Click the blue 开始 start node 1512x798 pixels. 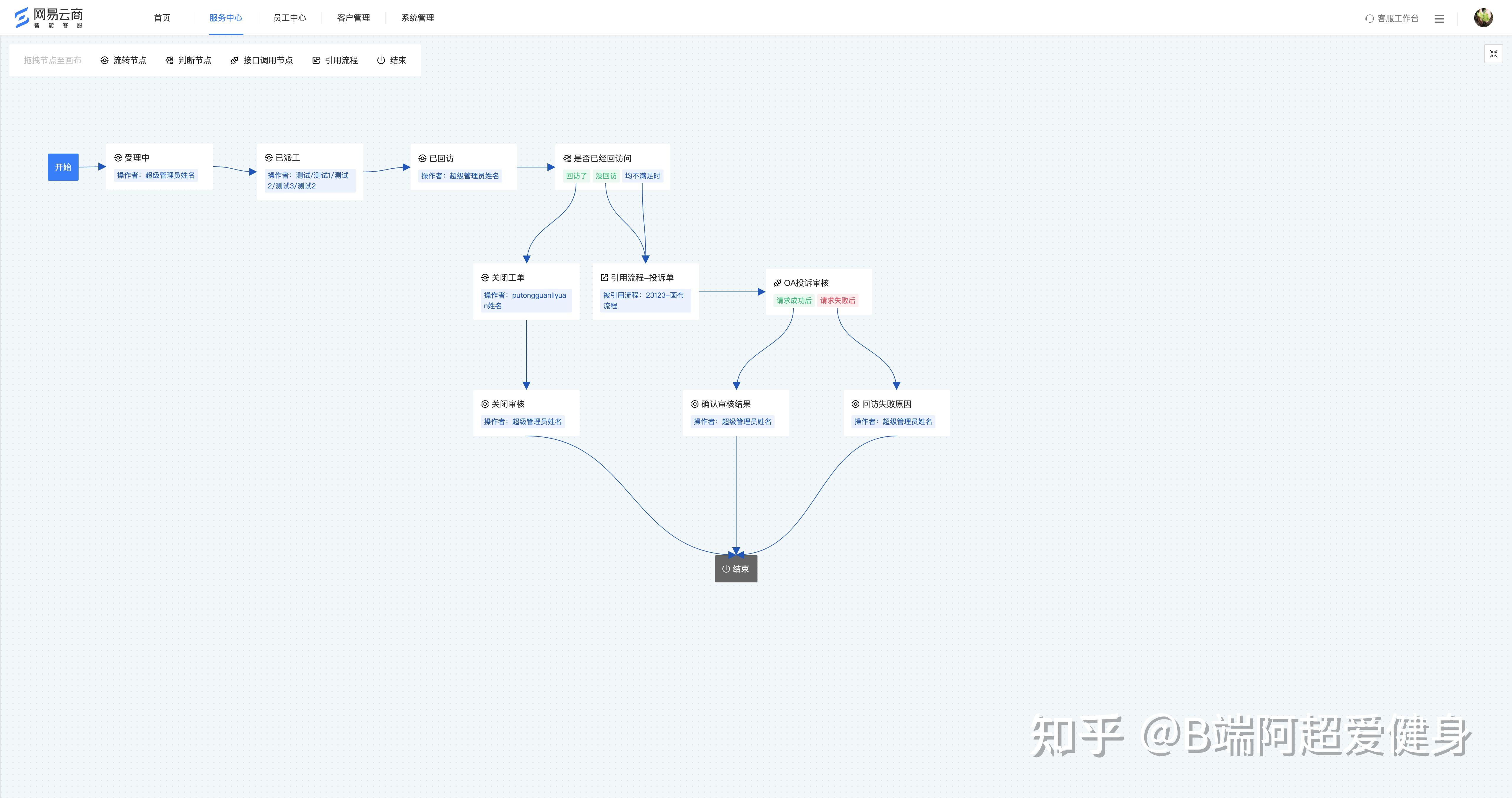point(63,167)
